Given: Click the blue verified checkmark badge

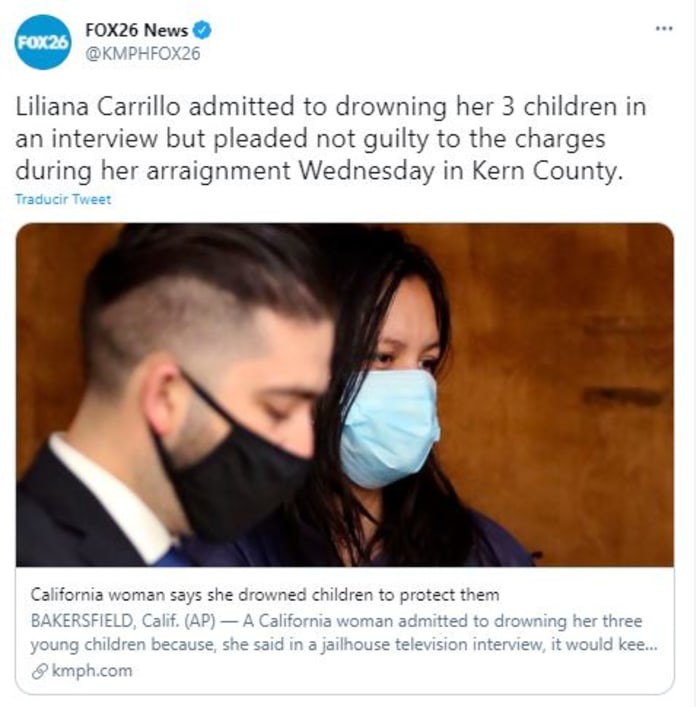Looking at the screenshot, I should click(202, 31).
